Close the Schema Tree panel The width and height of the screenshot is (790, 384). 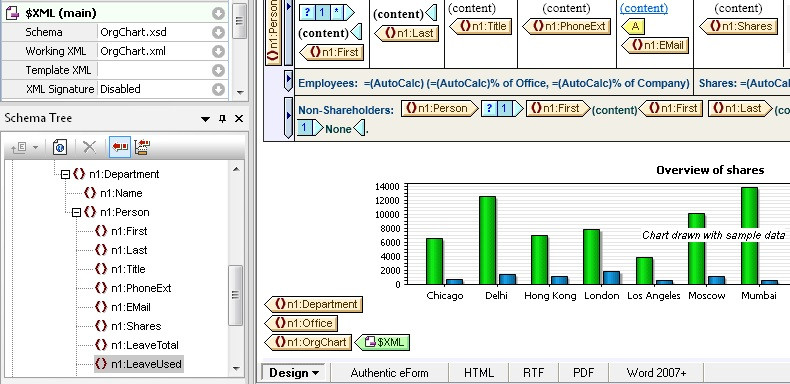239,118
